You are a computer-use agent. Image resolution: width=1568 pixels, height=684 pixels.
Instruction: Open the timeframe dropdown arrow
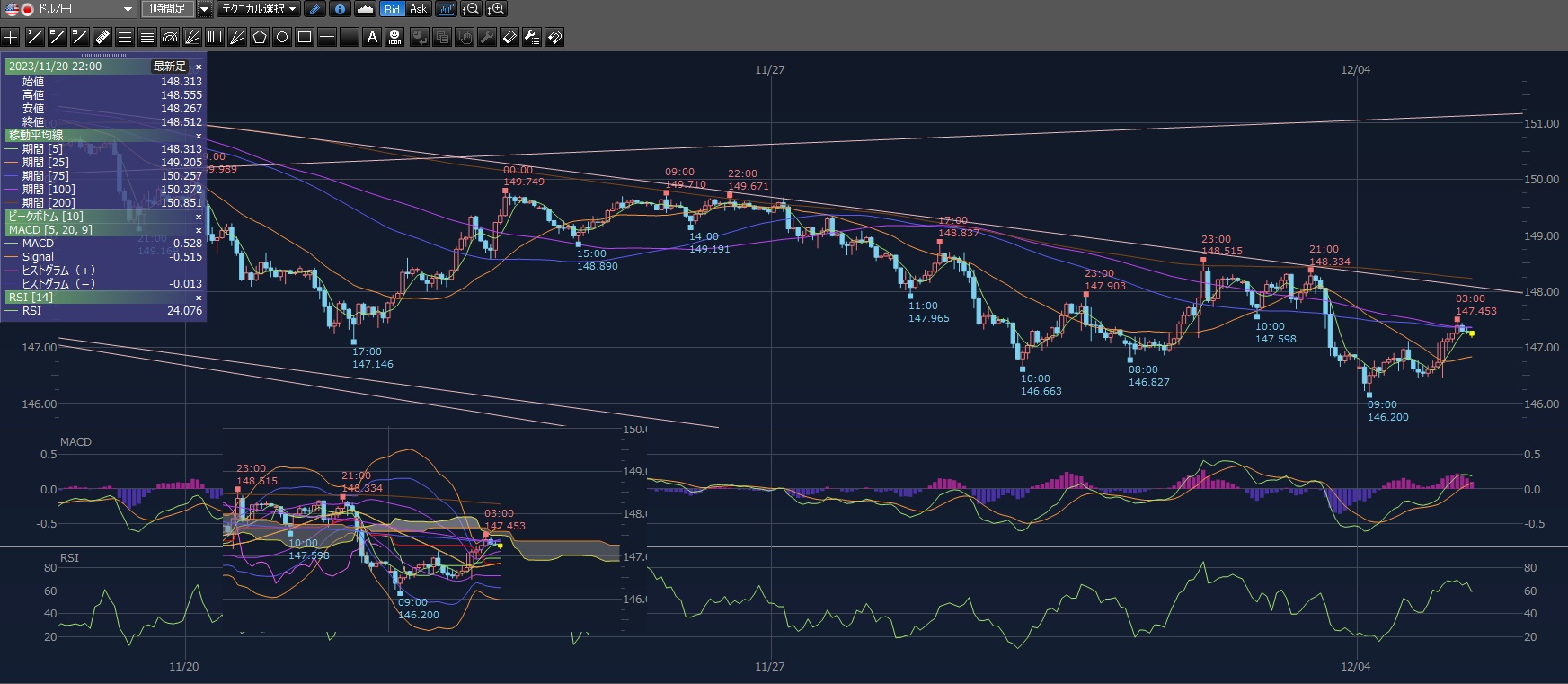coord(204,9)
